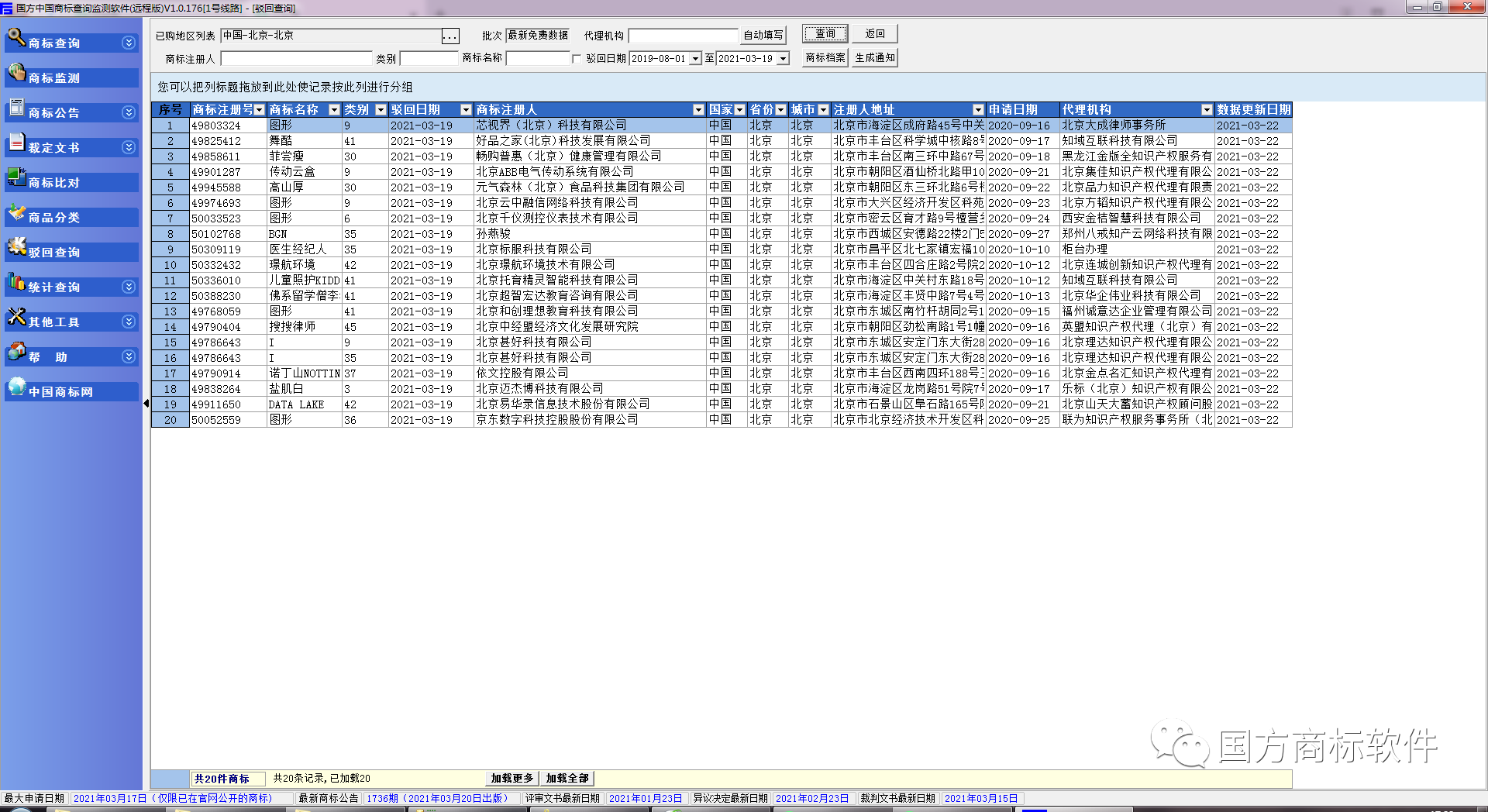
Task: Select registration number 49803324
Action: tap(228, 126)
